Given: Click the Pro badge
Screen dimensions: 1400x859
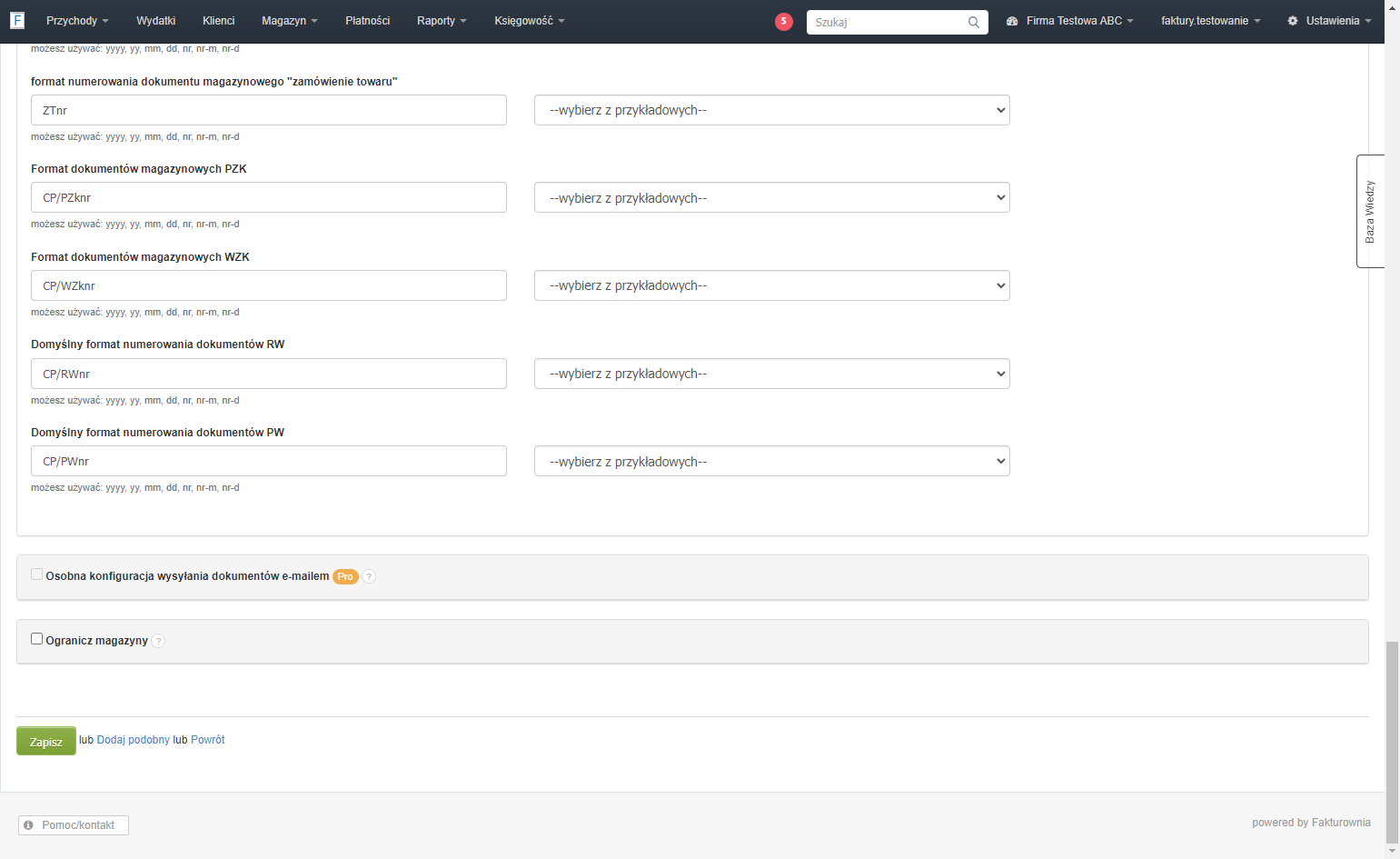Looking at the screenshot, I should click(x=345, y=576).
